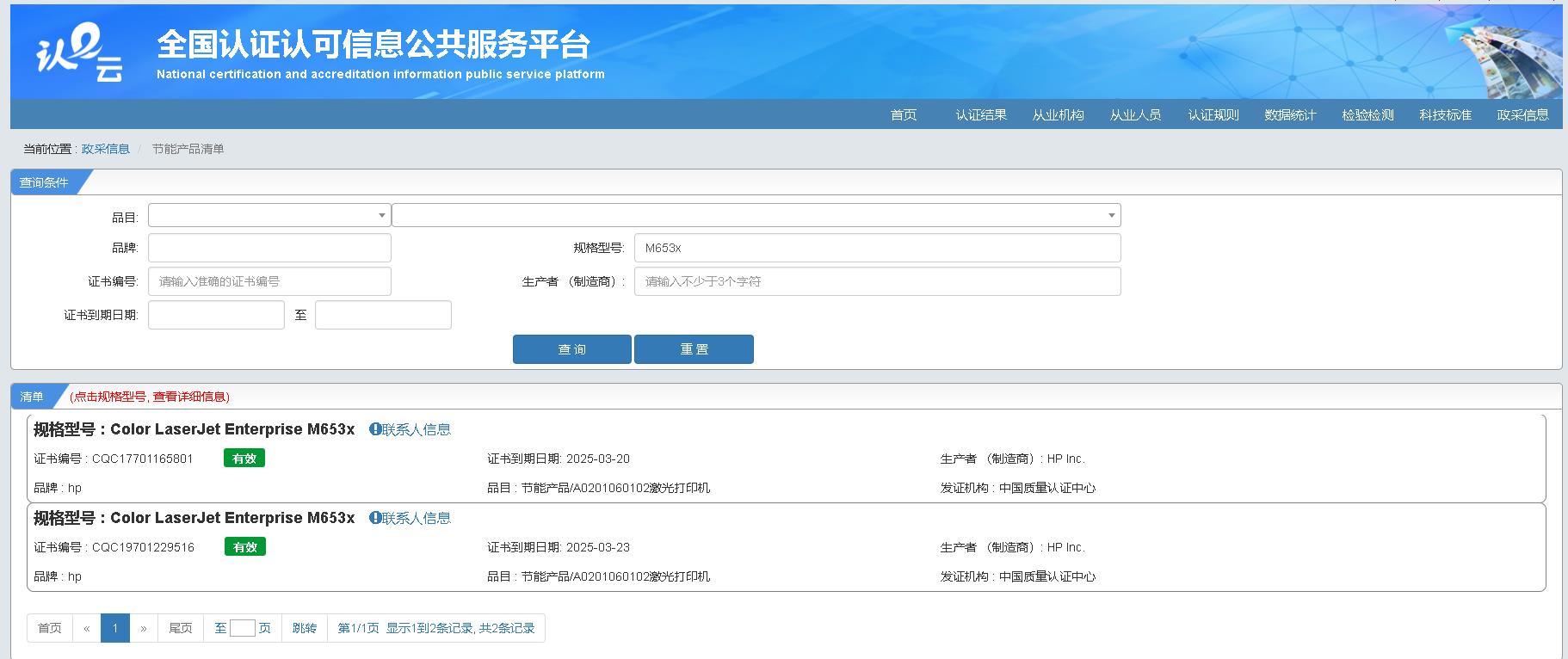Select the 查询条件 panel tab
Image resolution: width=1568 pixels, height=659 pixels.
[44, 182]
